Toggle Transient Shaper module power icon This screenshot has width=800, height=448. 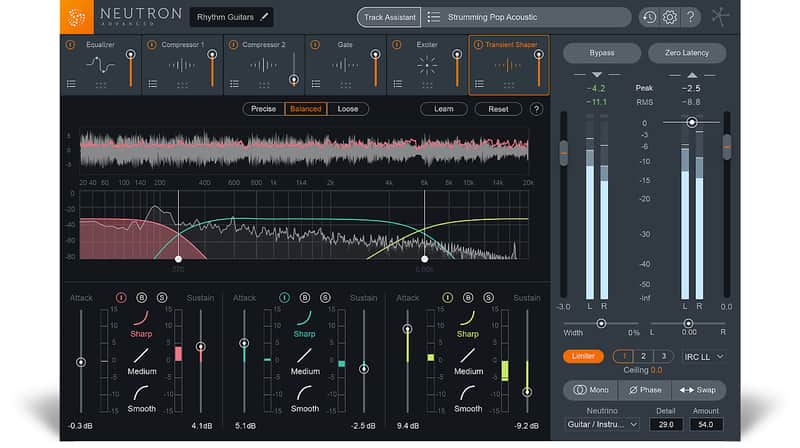[478, 45]
